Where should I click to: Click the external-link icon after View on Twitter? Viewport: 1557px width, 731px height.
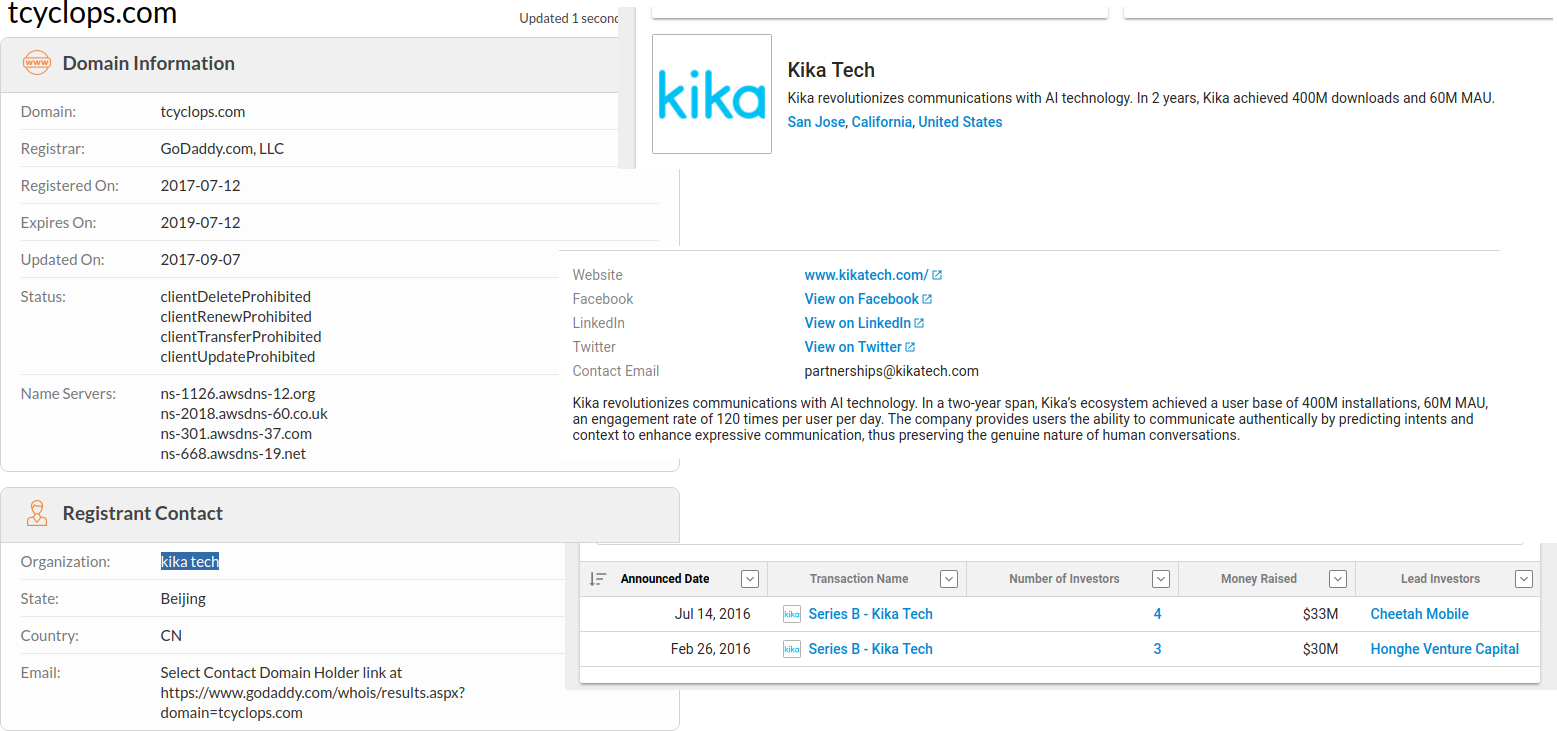point(910,347)
